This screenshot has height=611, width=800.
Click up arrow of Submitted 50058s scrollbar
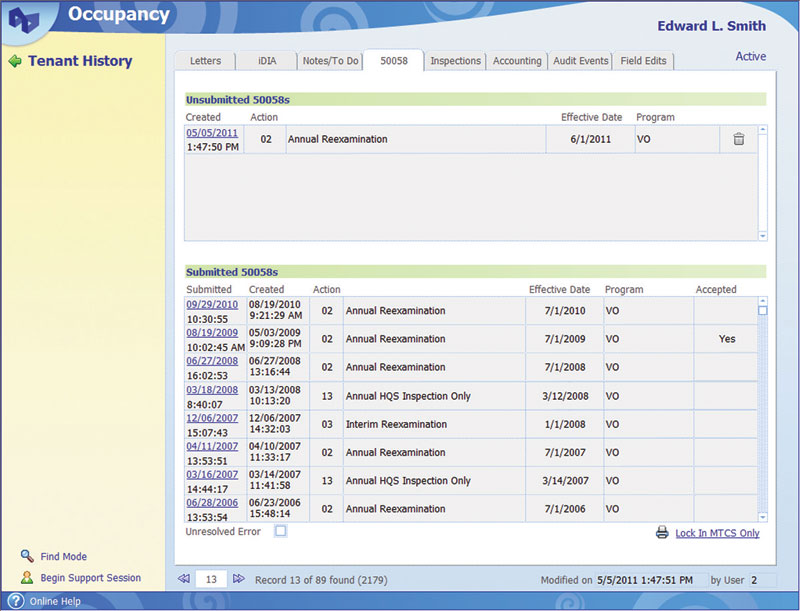pos(763,301)
